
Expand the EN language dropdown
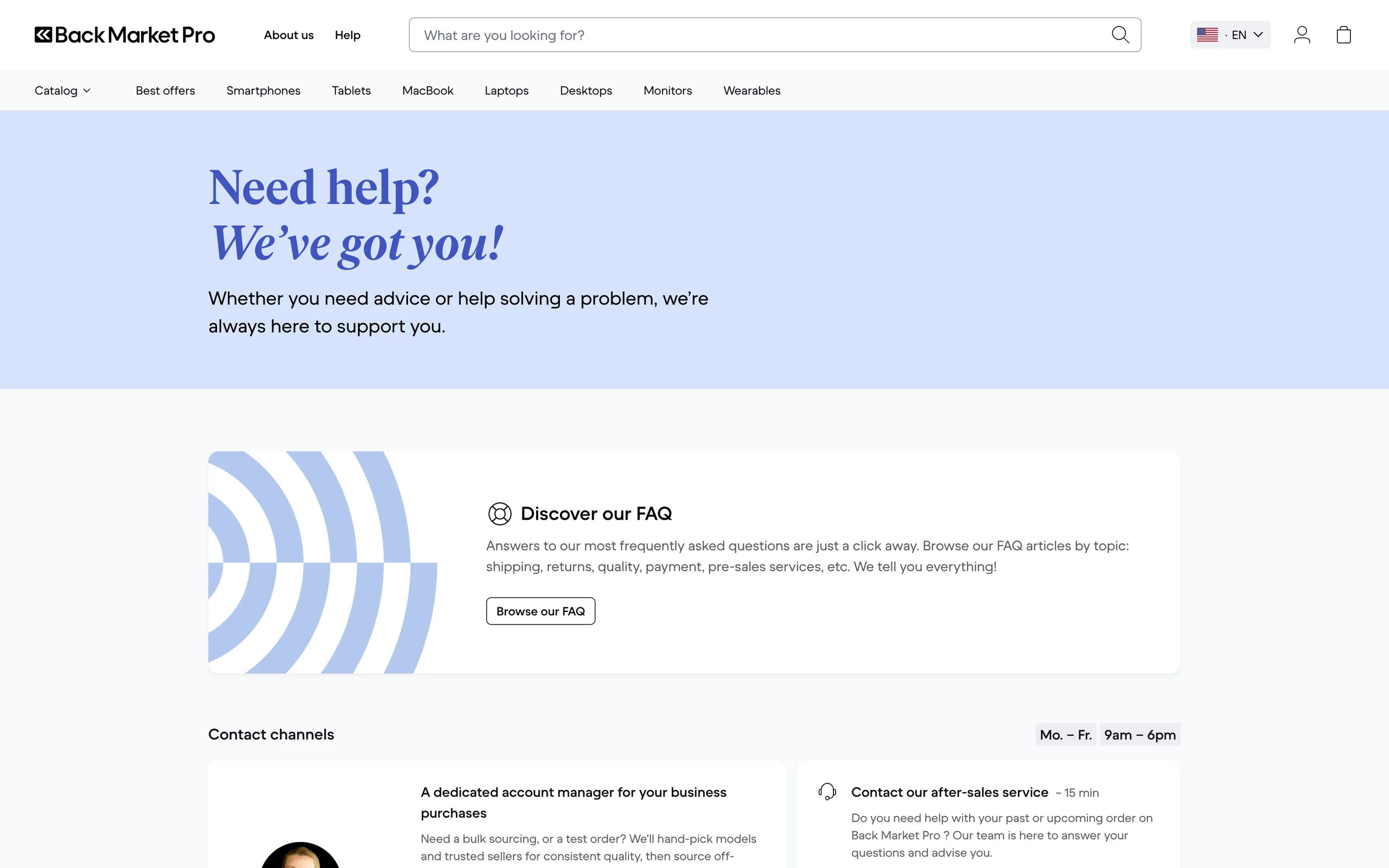coord(1230,35)
